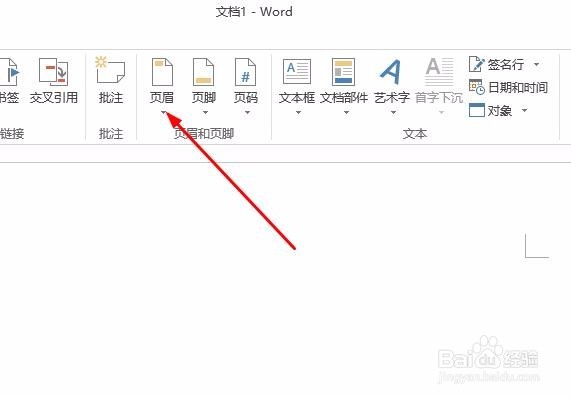This screenshot has height=397, width=571.
Task: Click the Footer (页脚) page icon
Action: click(203, 72)
